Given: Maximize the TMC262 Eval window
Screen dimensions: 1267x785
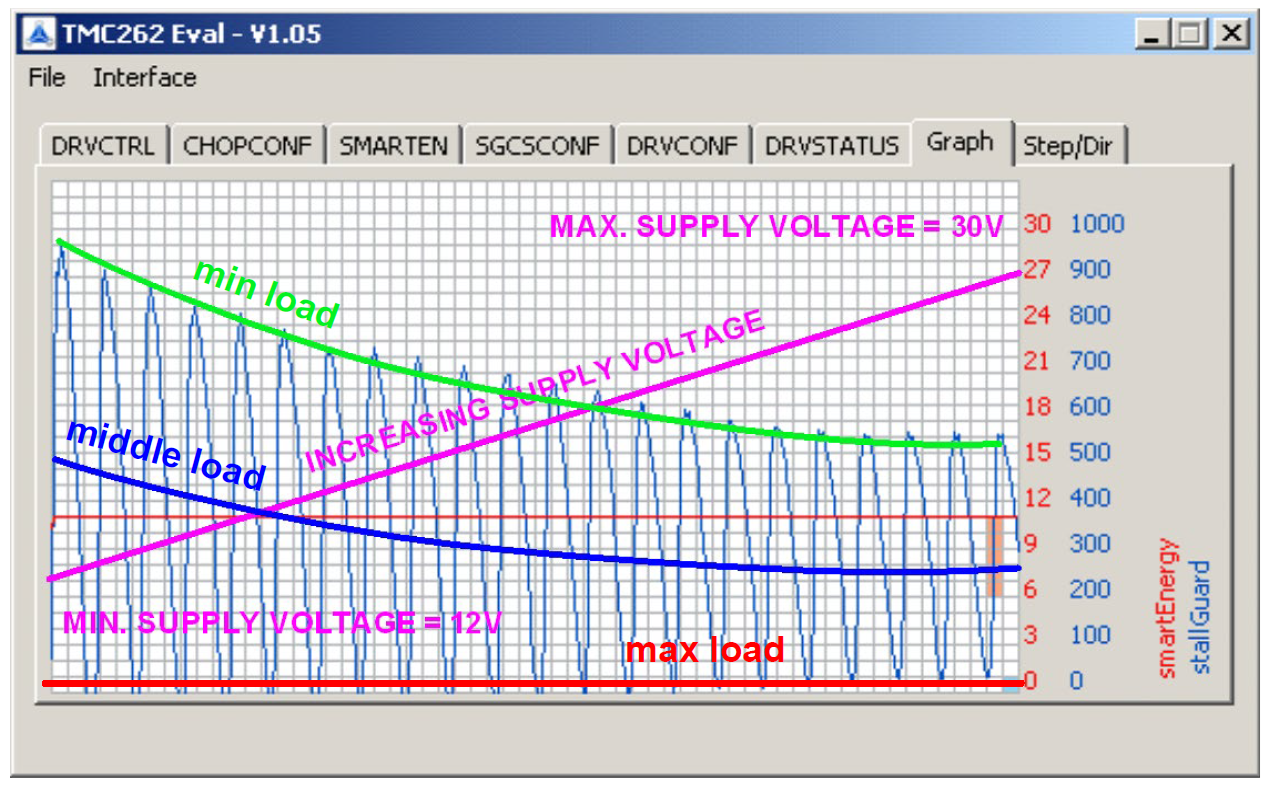Looking at the screenshot, I should tap(1189, 35).
